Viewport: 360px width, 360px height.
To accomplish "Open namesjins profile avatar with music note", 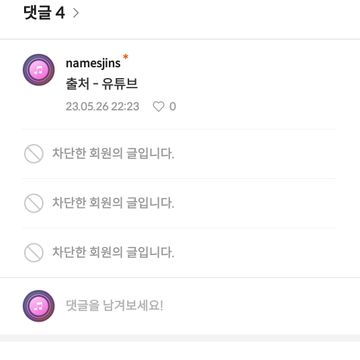I will pos(39,70).
